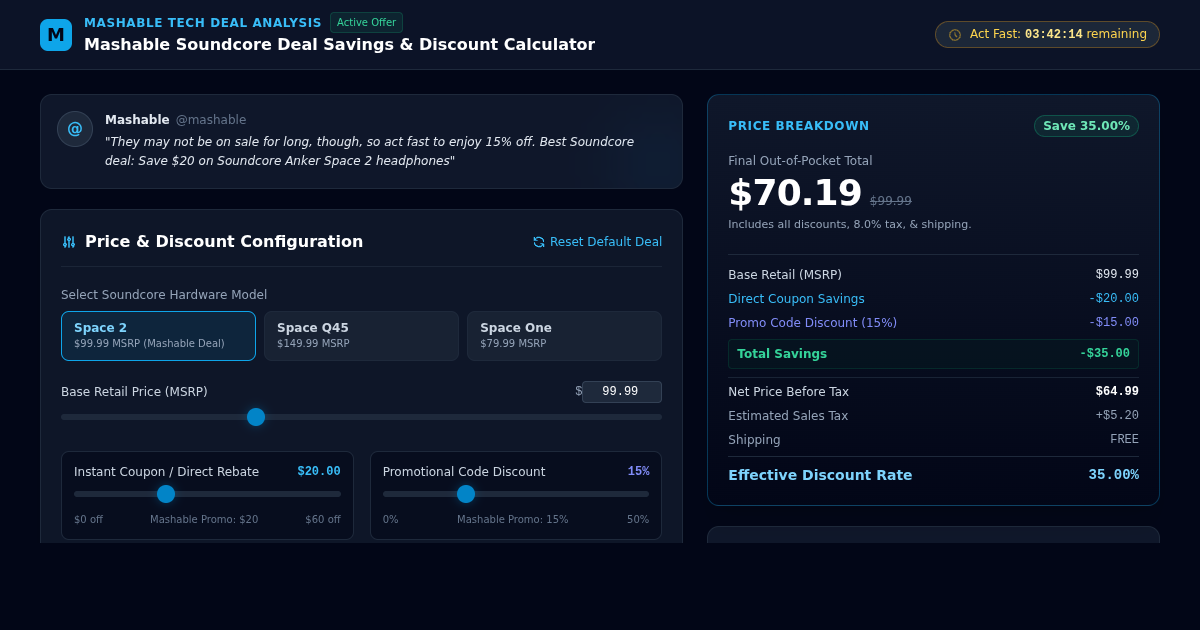Click the Instant Coupon slider handle

pyautogui.click(x=166, y=494)
